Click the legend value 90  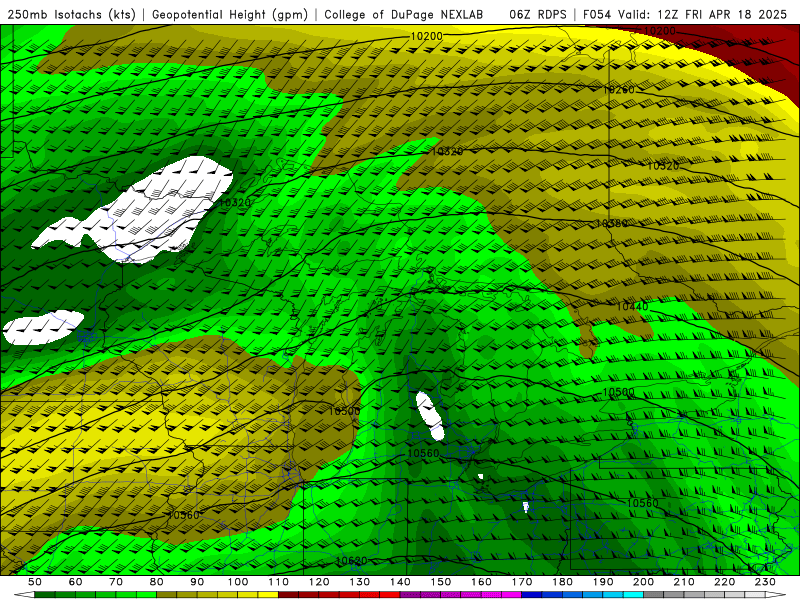click(x=197, y=582)
